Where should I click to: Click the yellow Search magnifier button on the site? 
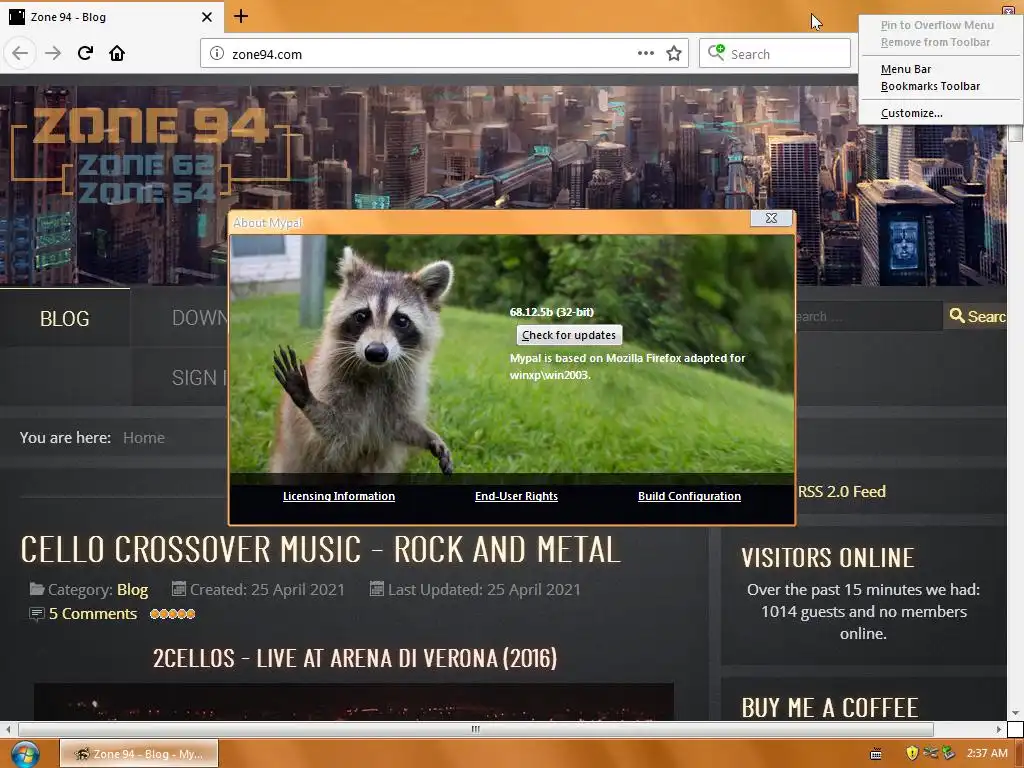(976, 316)
